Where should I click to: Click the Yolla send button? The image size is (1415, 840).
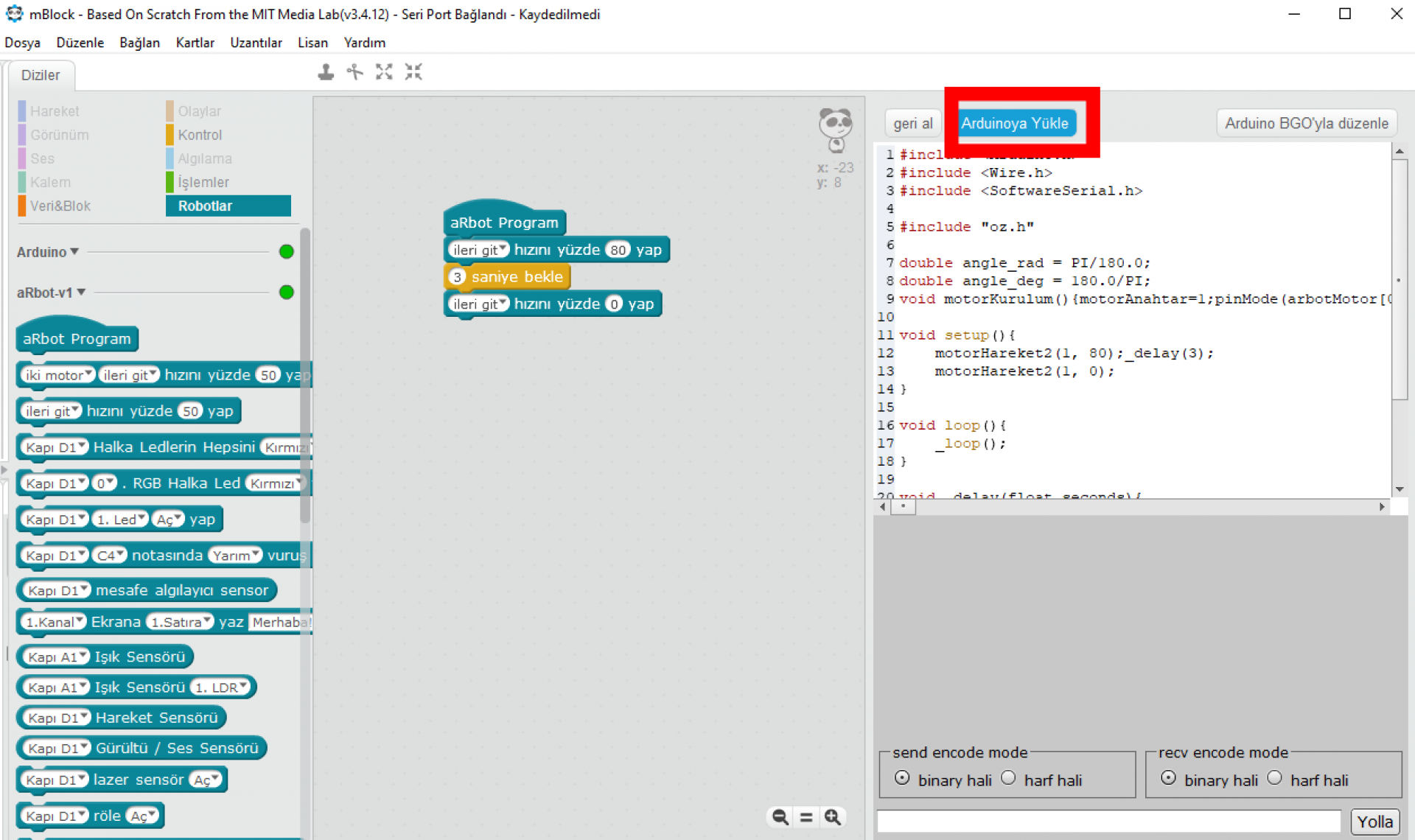(x=1374, y=822)
